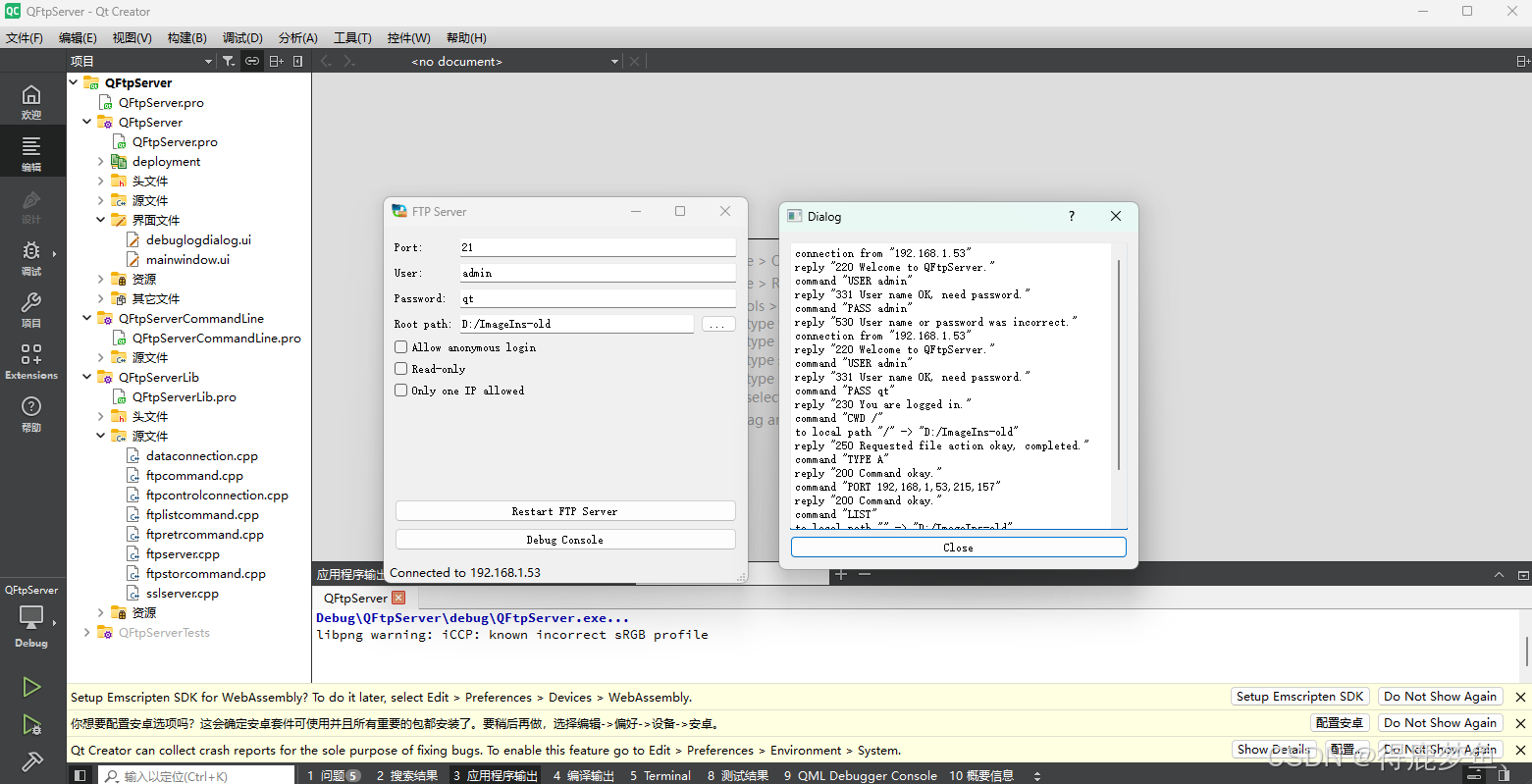Viewport: 1532px width, 784px height.
Task: Enable Allow anonymous login checkbox
Action: tap(400, 347)
